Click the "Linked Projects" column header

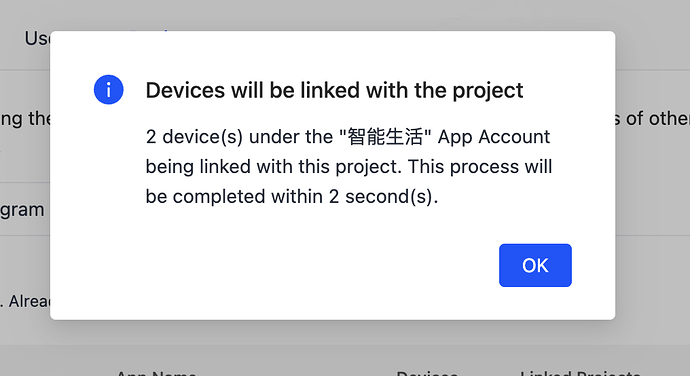[x=580, y=373]
